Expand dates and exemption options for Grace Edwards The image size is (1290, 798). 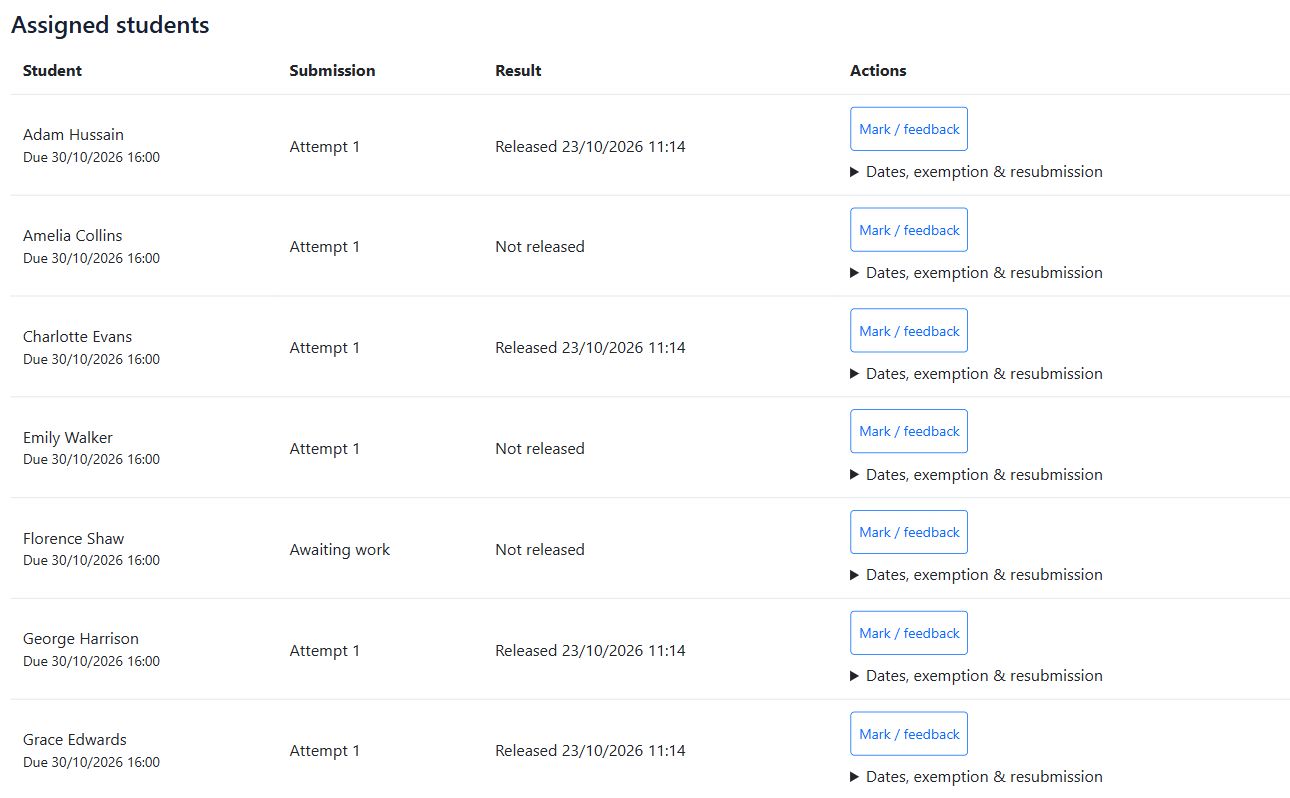point(976,777)
